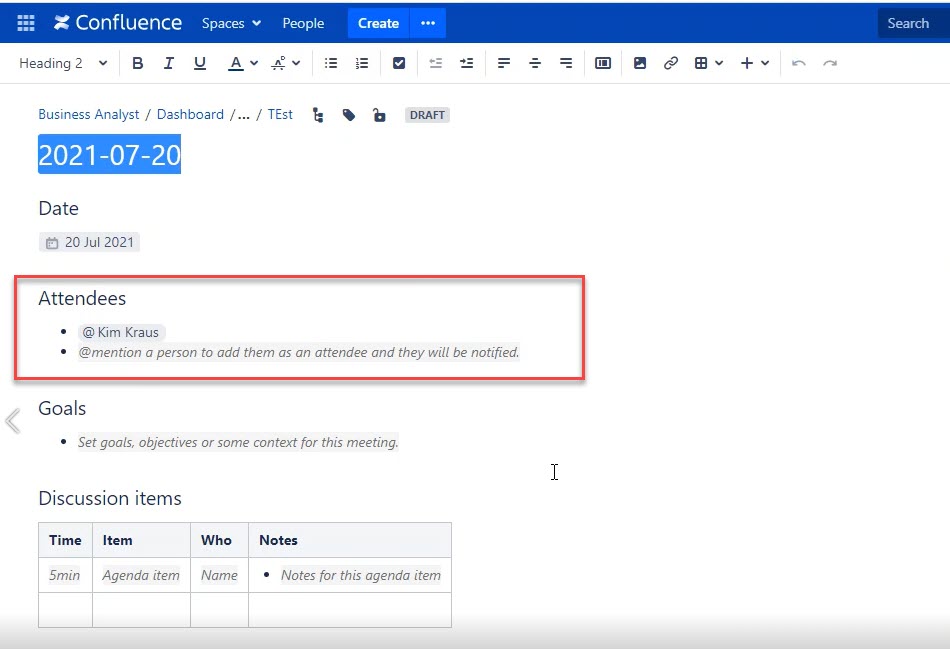Image resolution: width=950 pixels, height=649 pixels.
Task: Open the Spaces menu
Action: [231, 23]
